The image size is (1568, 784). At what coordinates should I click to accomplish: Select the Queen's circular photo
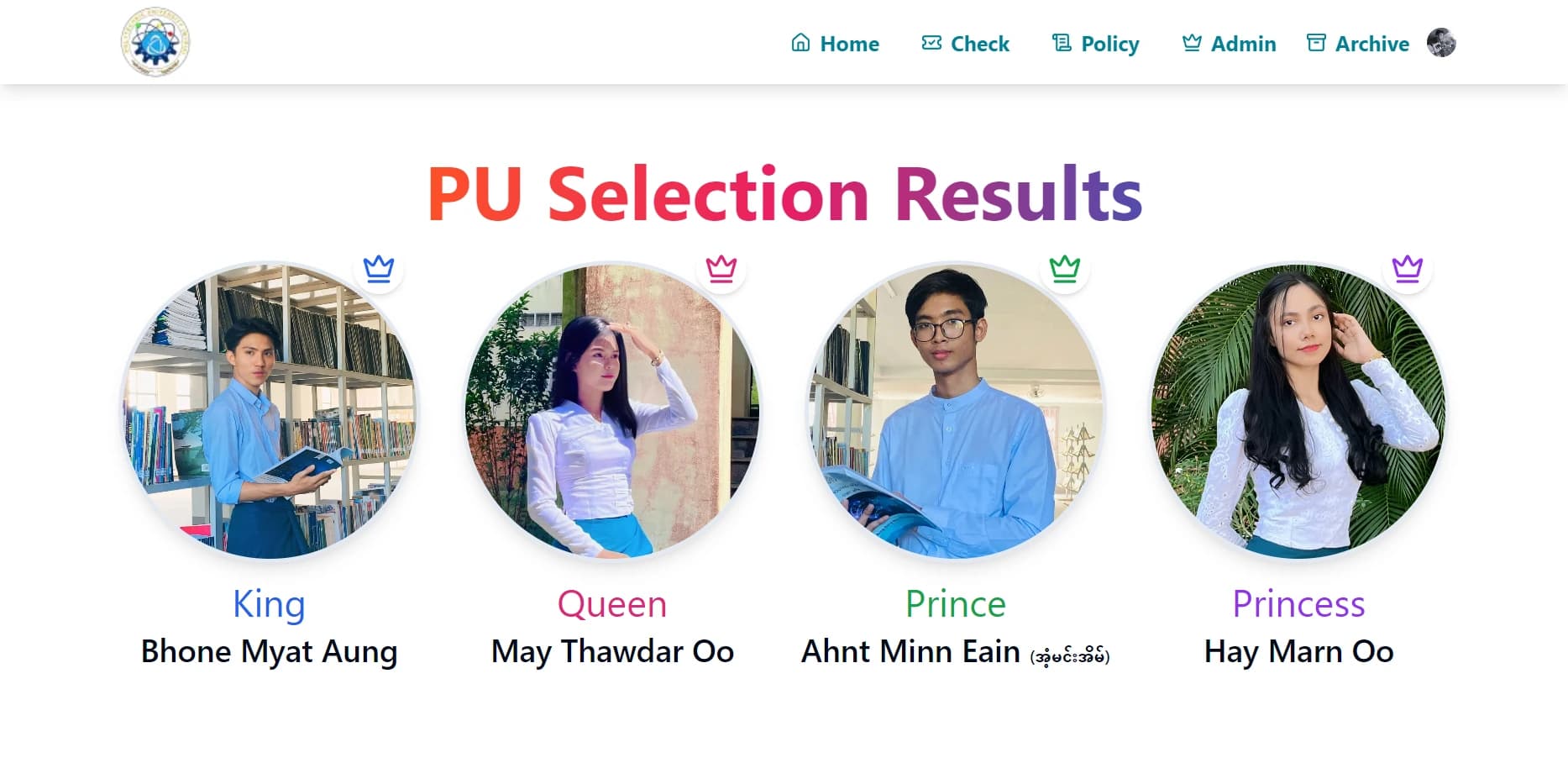[612, 411]
